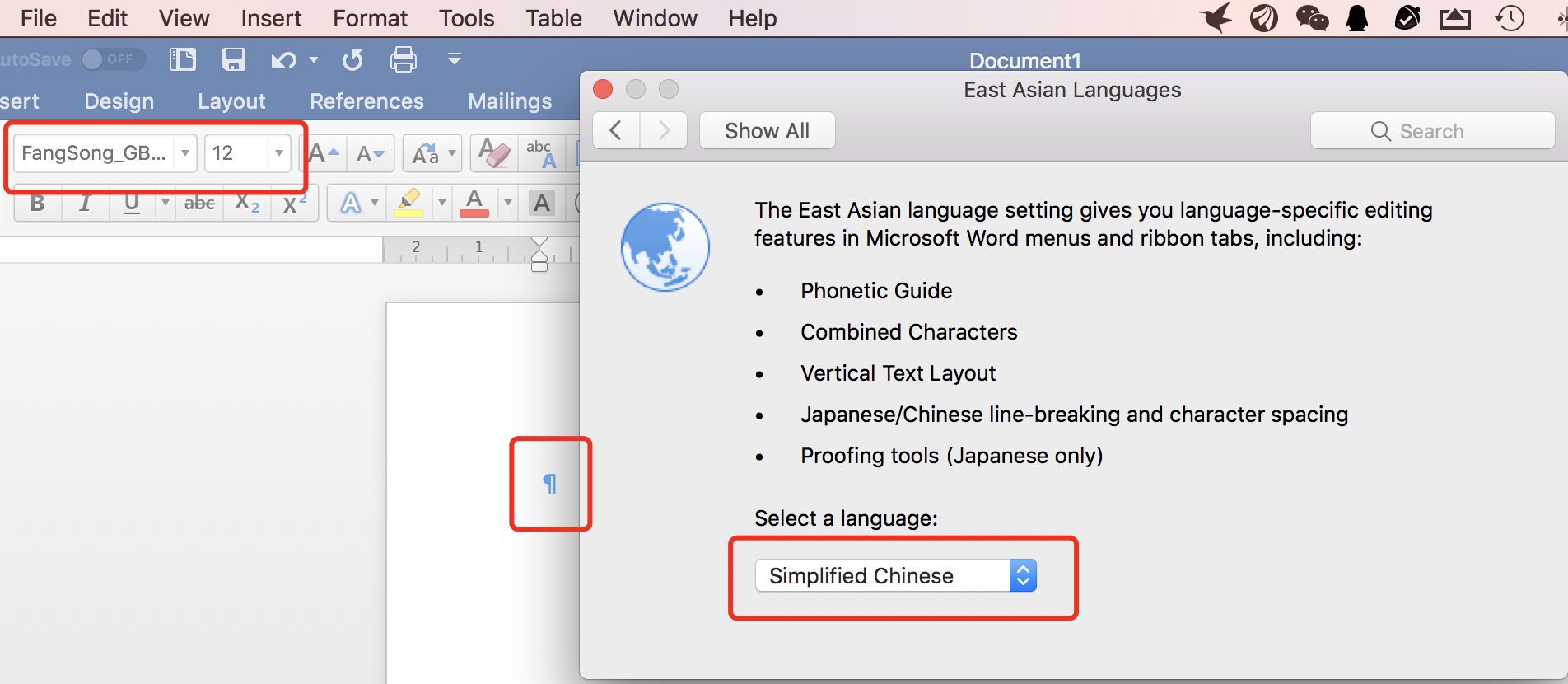Screen dimensions: 1568x684
Task: Expand the Undo history dropdown arrow
Action: click(314, 59)
